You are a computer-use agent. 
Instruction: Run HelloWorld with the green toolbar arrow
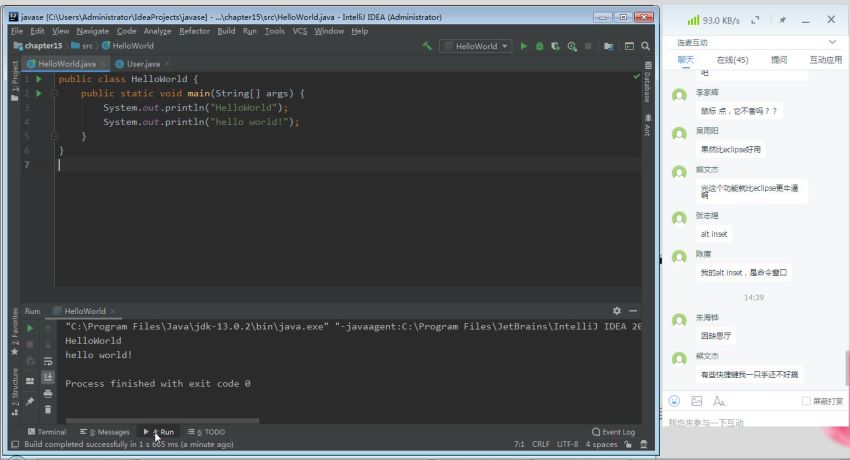(523, 46)
